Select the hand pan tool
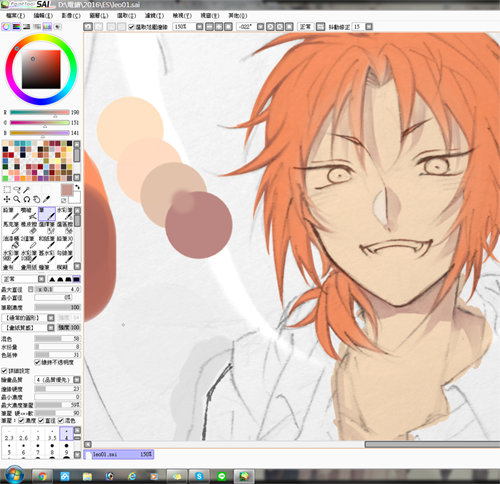The width and height of the screenshot is (500, 484). pos(37,199)
